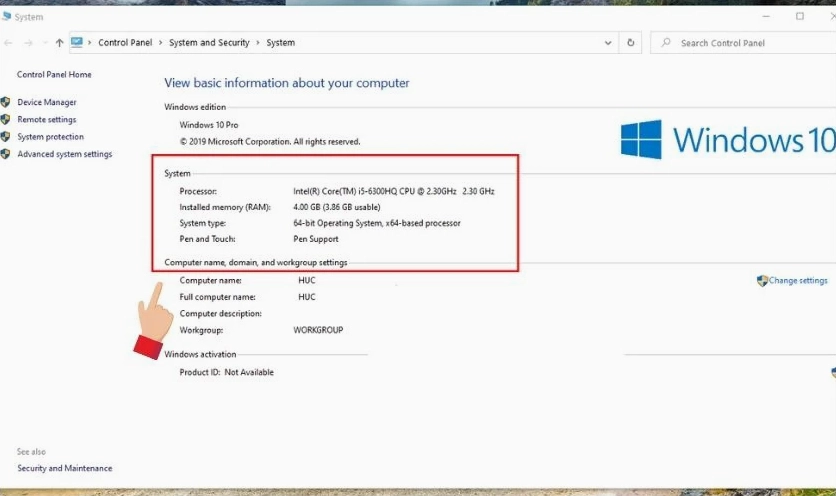This screenshot has height=496, width=836.
Task: Click the 64-bit Operating System text
Action: click(376, 223)
